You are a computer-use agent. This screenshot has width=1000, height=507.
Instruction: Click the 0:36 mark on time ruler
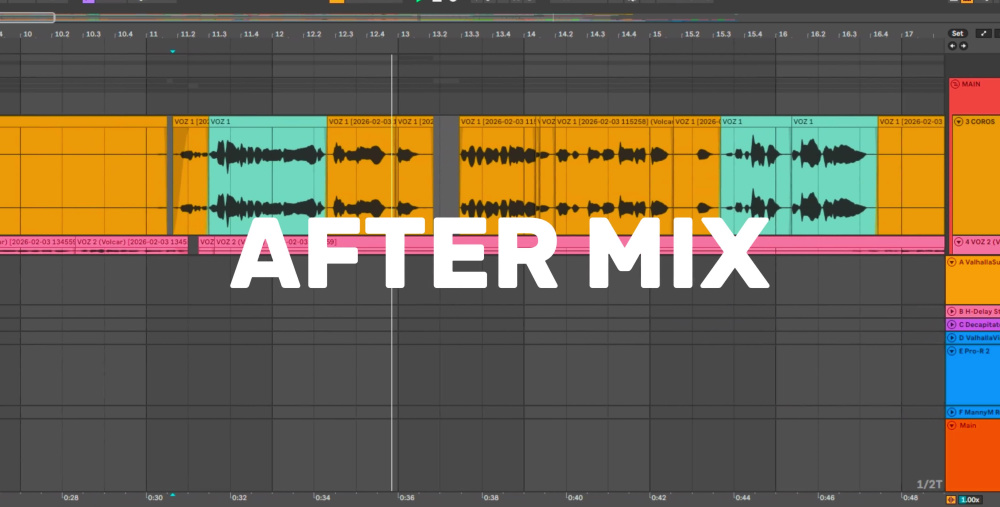[407, 497]
